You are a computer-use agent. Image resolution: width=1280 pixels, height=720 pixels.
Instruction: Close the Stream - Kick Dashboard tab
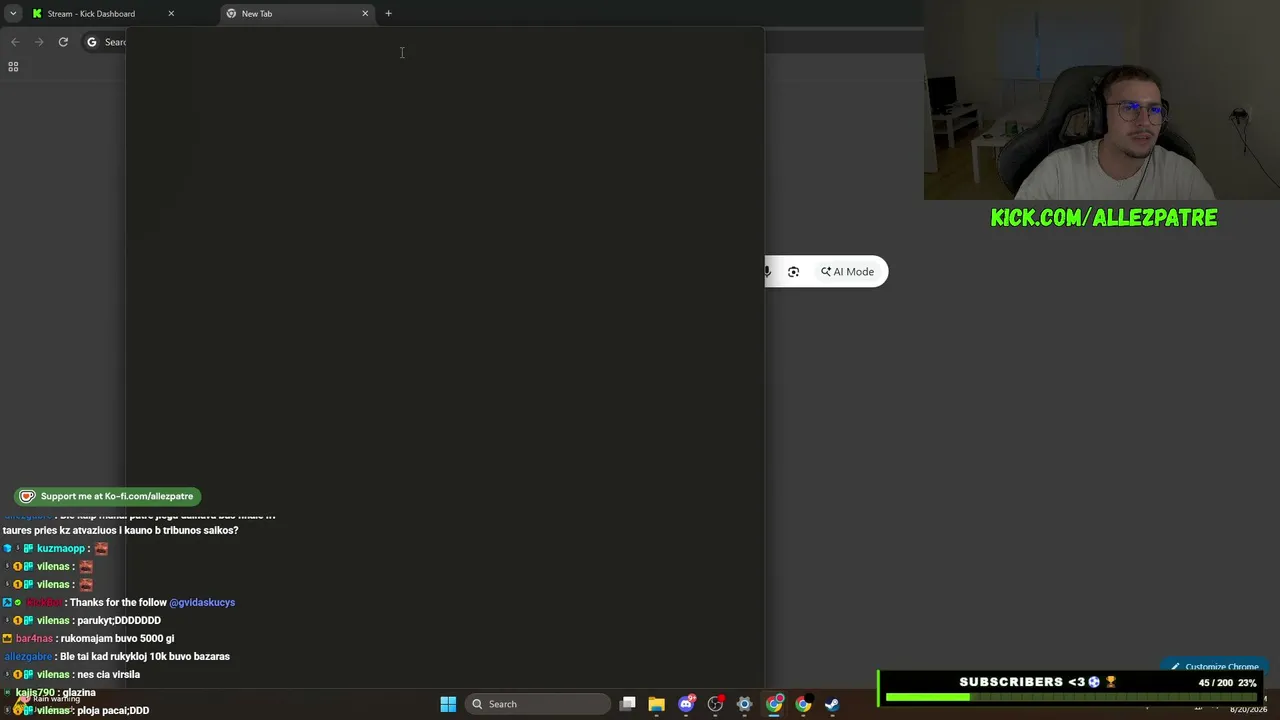tap(171, 13)
